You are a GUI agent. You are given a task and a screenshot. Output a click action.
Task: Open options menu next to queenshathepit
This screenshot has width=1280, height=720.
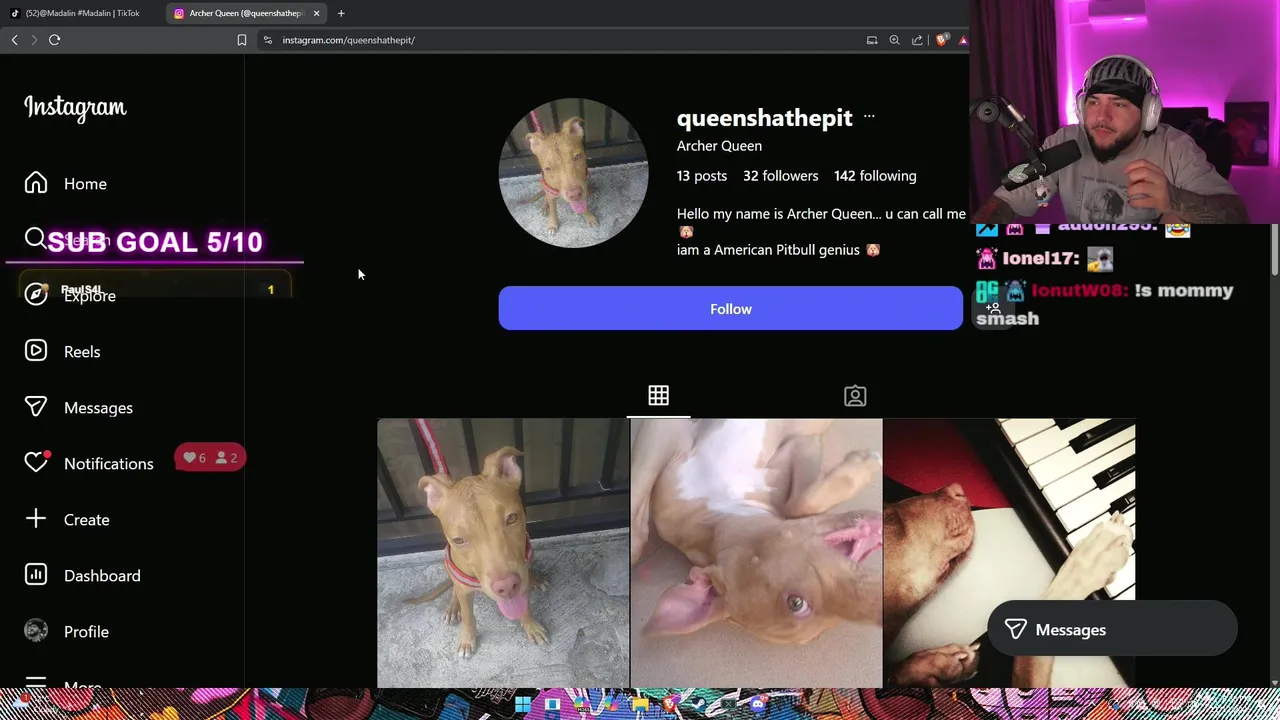(x=869, y=117)
